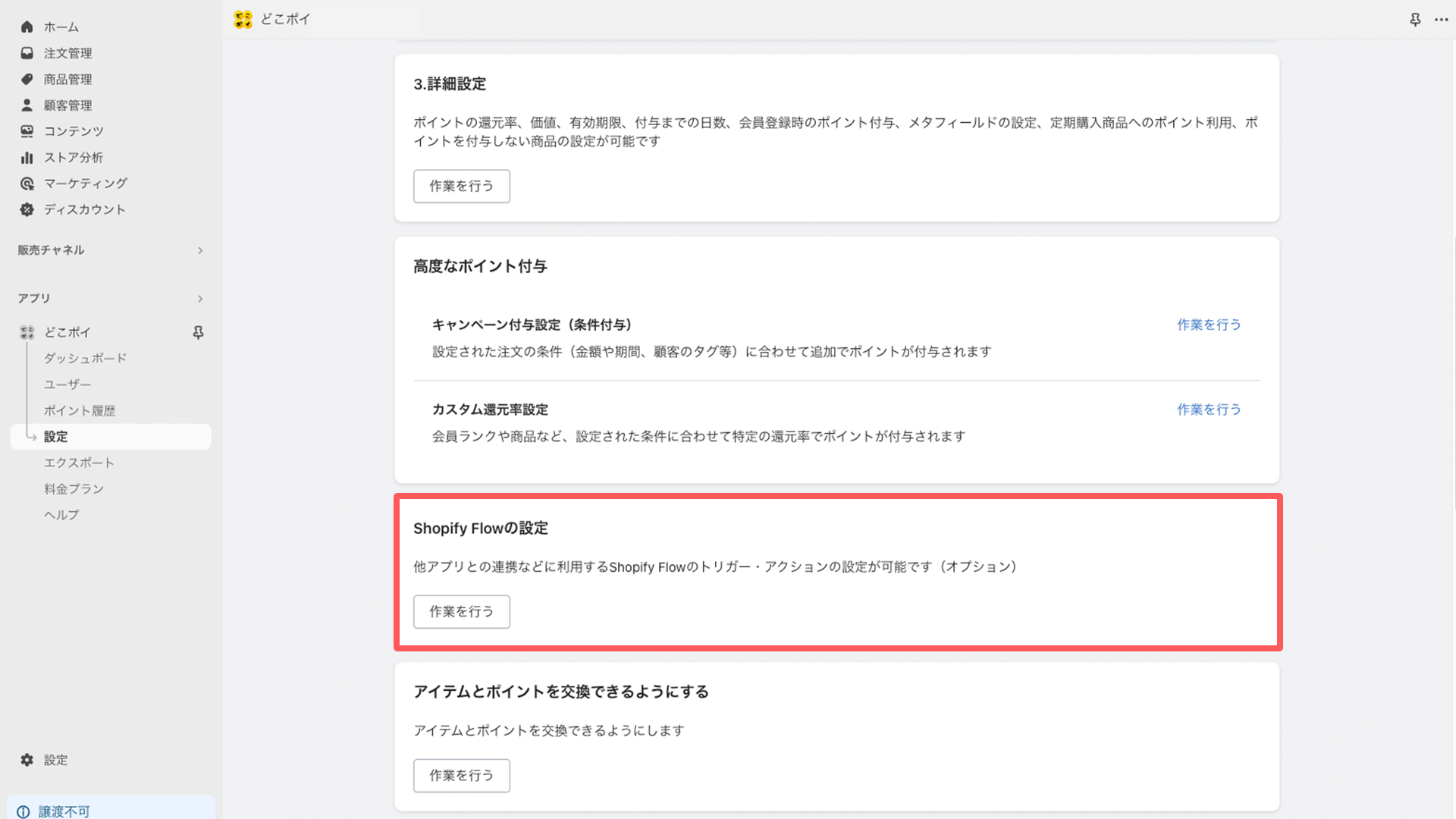Image resolution: width=1456 pixels, height=819 pixels.
Task: Click the 注文管理 inbox icon
Action: point(27,53)
